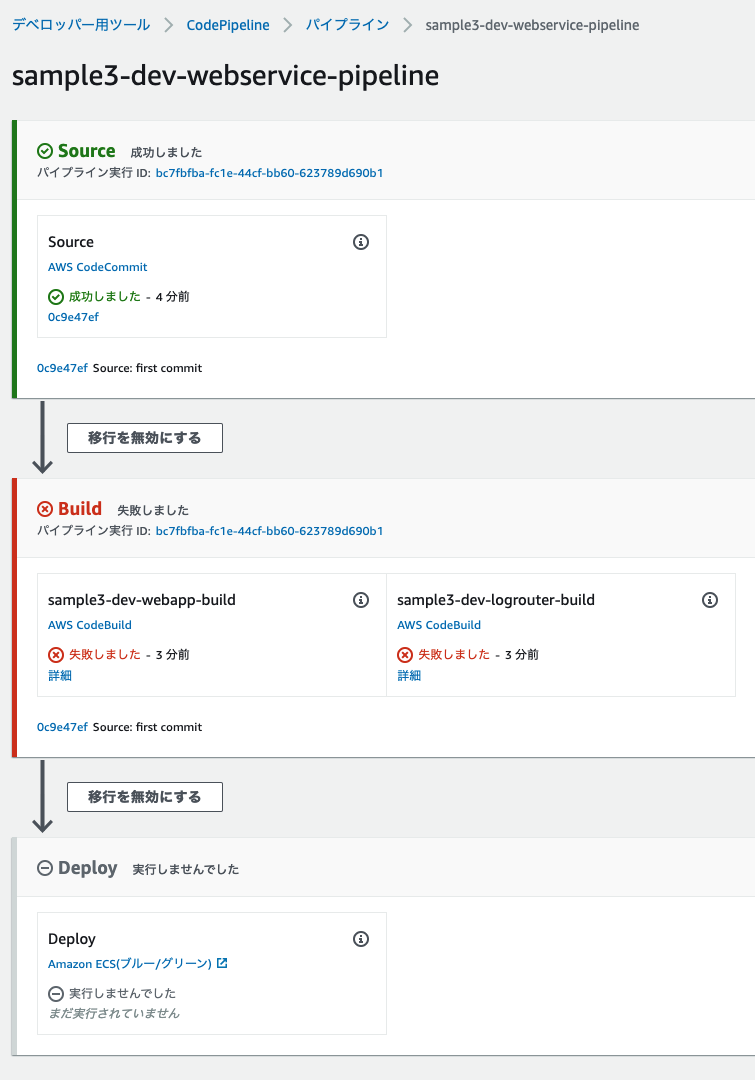Open info icon on sample3-dev-logrouter-build card
Viewport: 755px width, 1080px height.
710,599
